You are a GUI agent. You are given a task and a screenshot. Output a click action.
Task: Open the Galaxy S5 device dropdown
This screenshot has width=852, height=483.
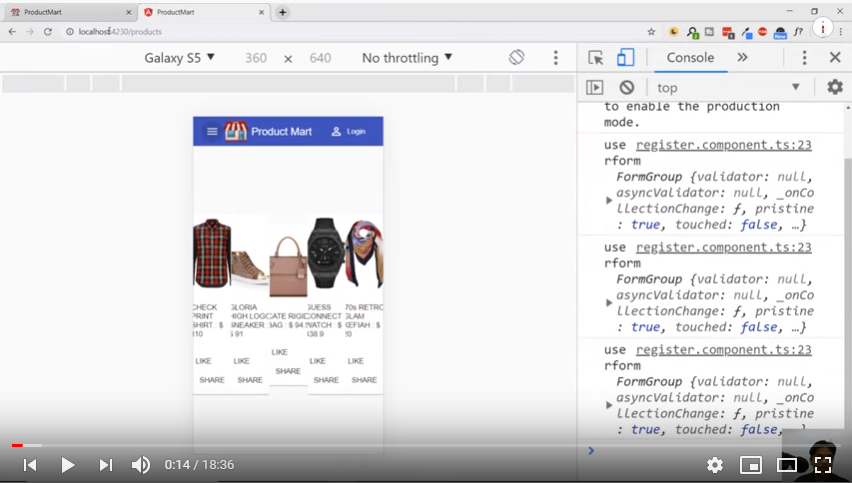pos(180,58)
